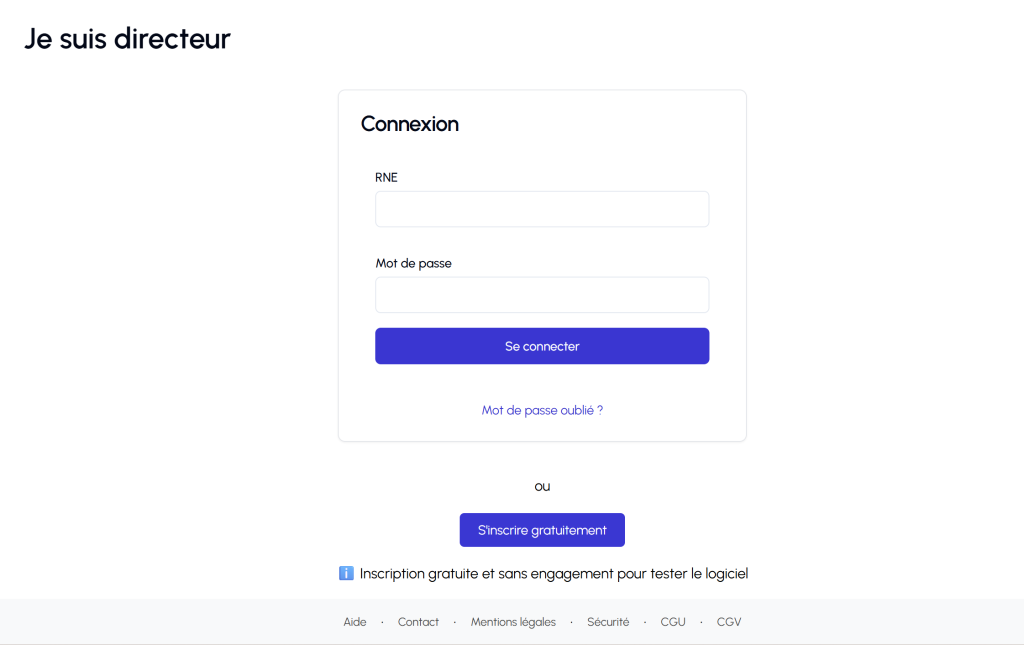Image resolution: width=1024 pixels, height=645 pixels.
Task: Click the dot separator between Aide and Contact
Action: tap(382, 622)
